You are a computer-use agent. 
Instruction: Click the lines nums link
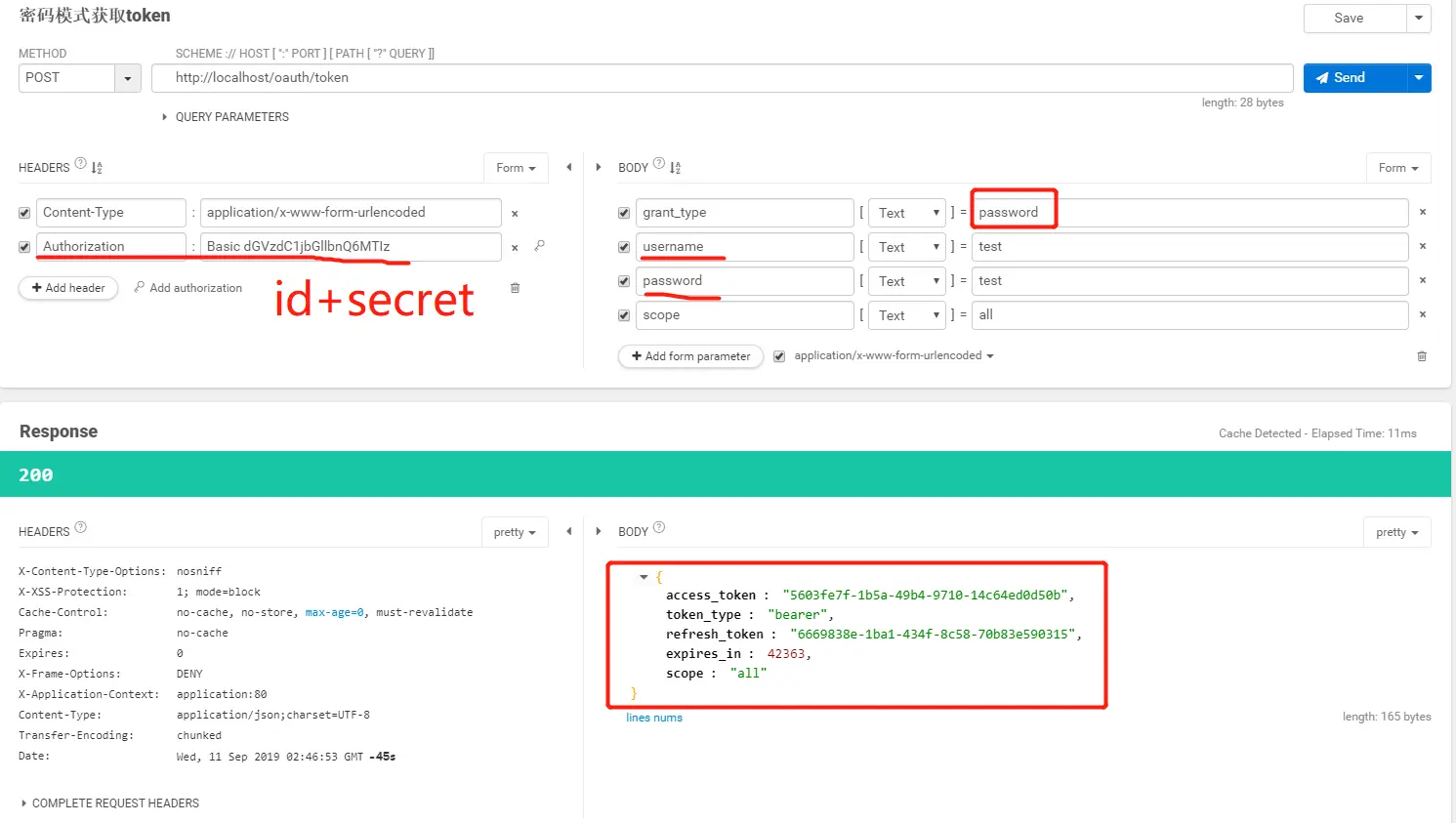(654, 718)
